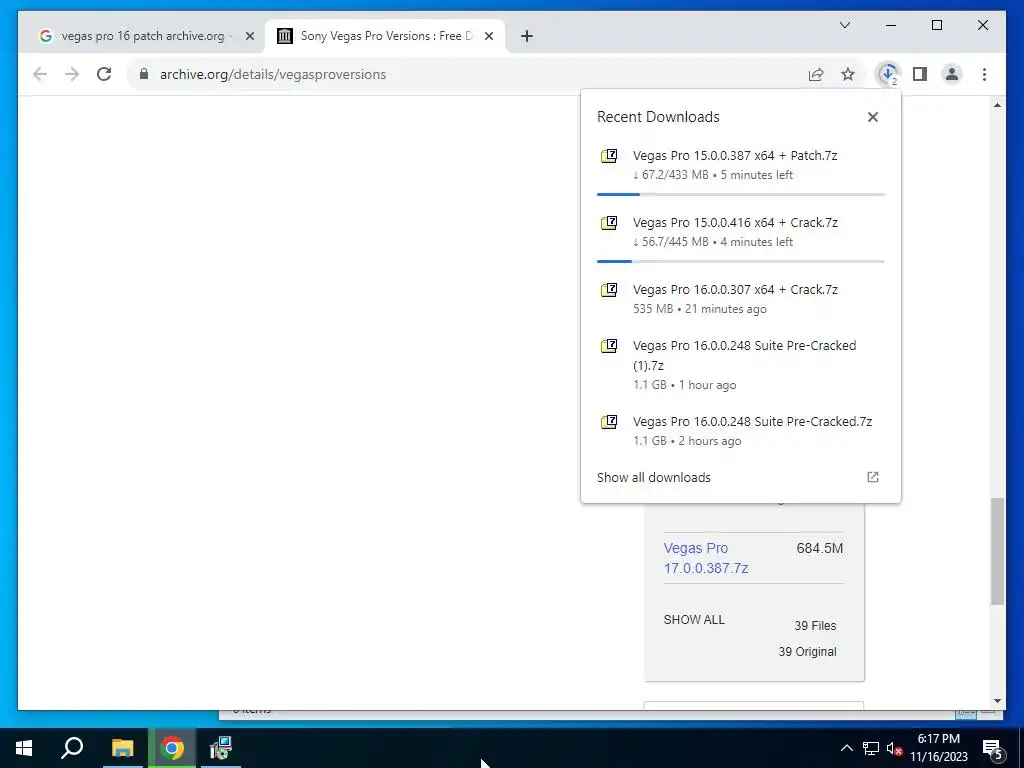1024x768 pixels.
Task: Click the 684.5M file size value
Action: tap(820, 549)
